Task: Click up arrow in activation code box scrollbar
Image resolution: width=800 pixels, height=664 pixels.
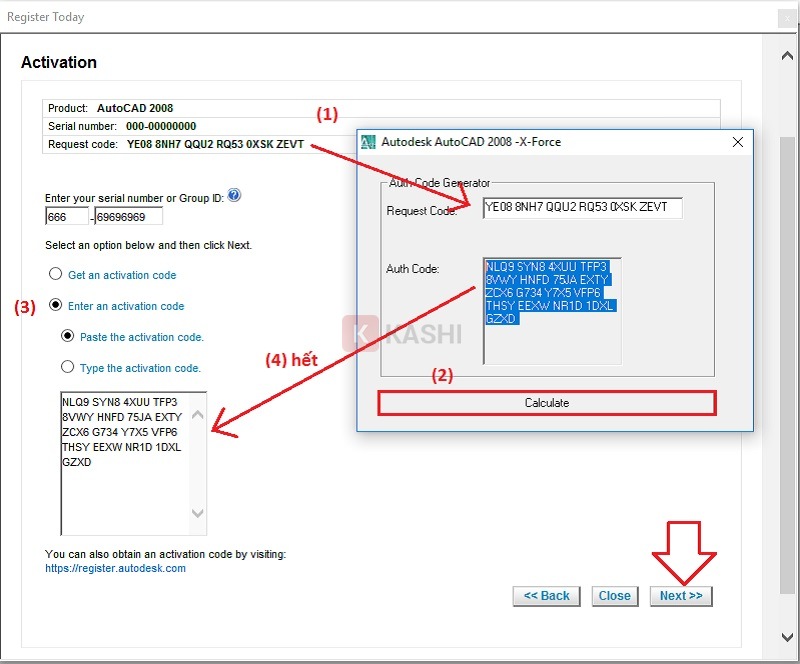Action: [x=197, y=414]
